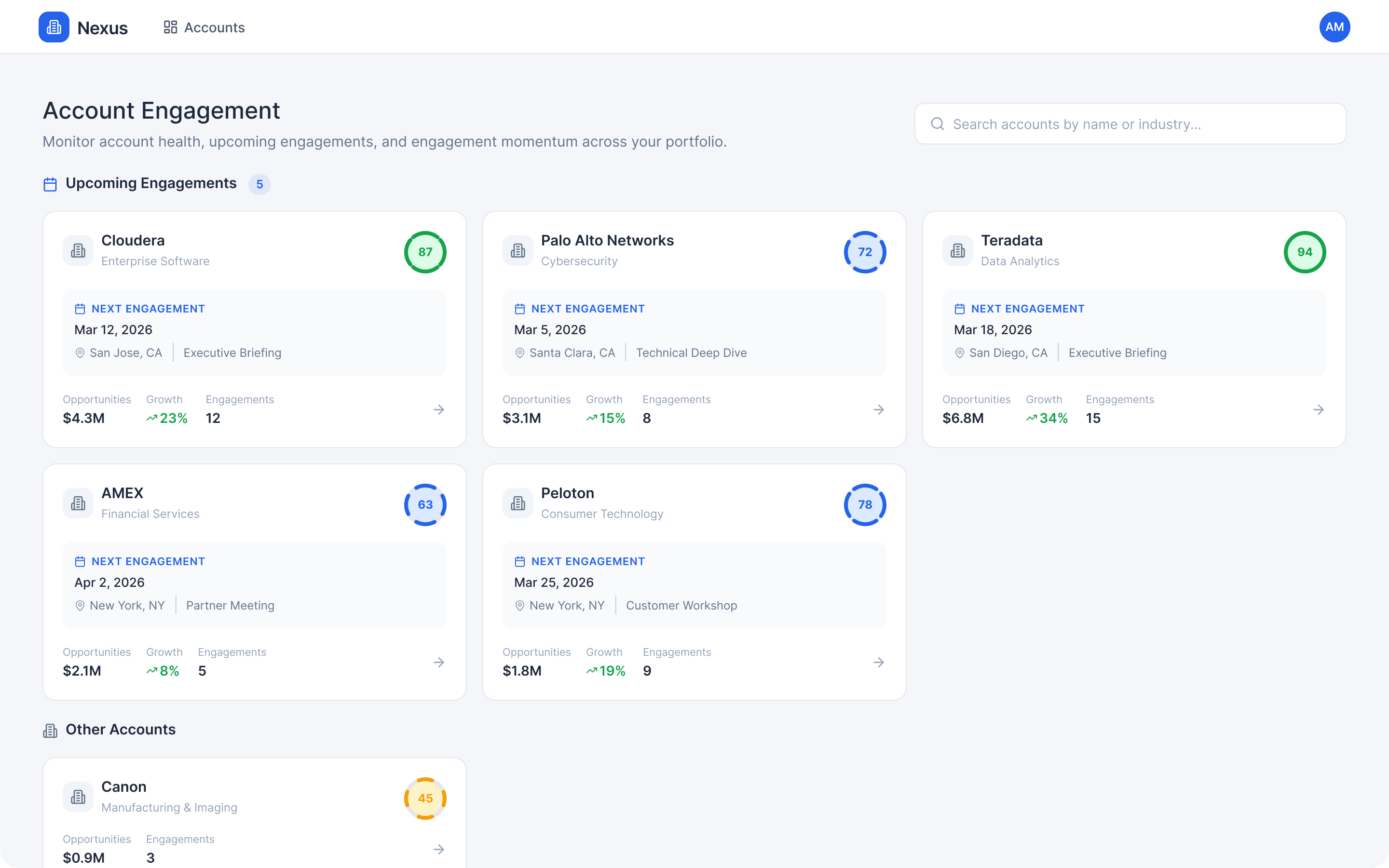Open the Teradata account title

point(1011,241)
